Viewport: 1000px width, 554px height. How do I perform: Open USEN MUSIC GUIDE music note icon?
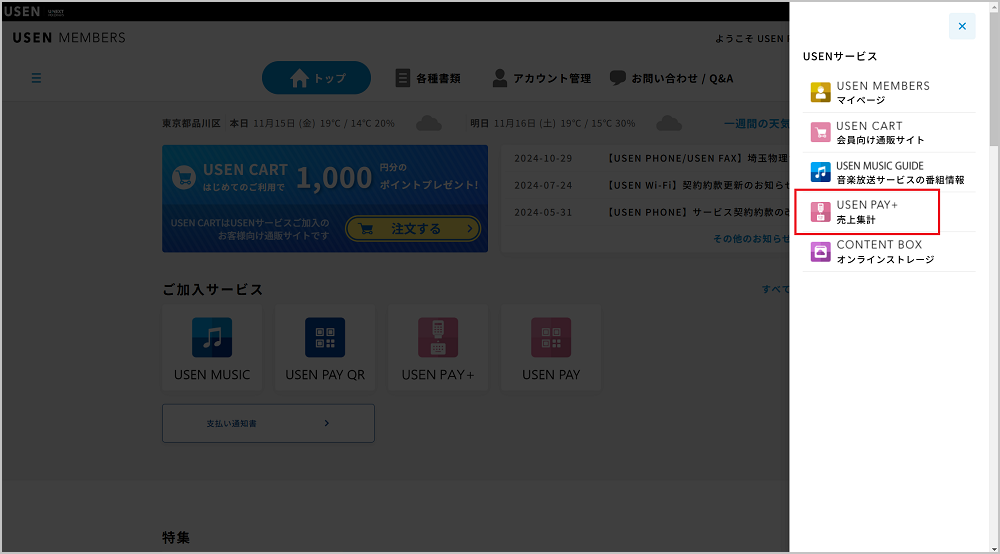tap(820, 172)
